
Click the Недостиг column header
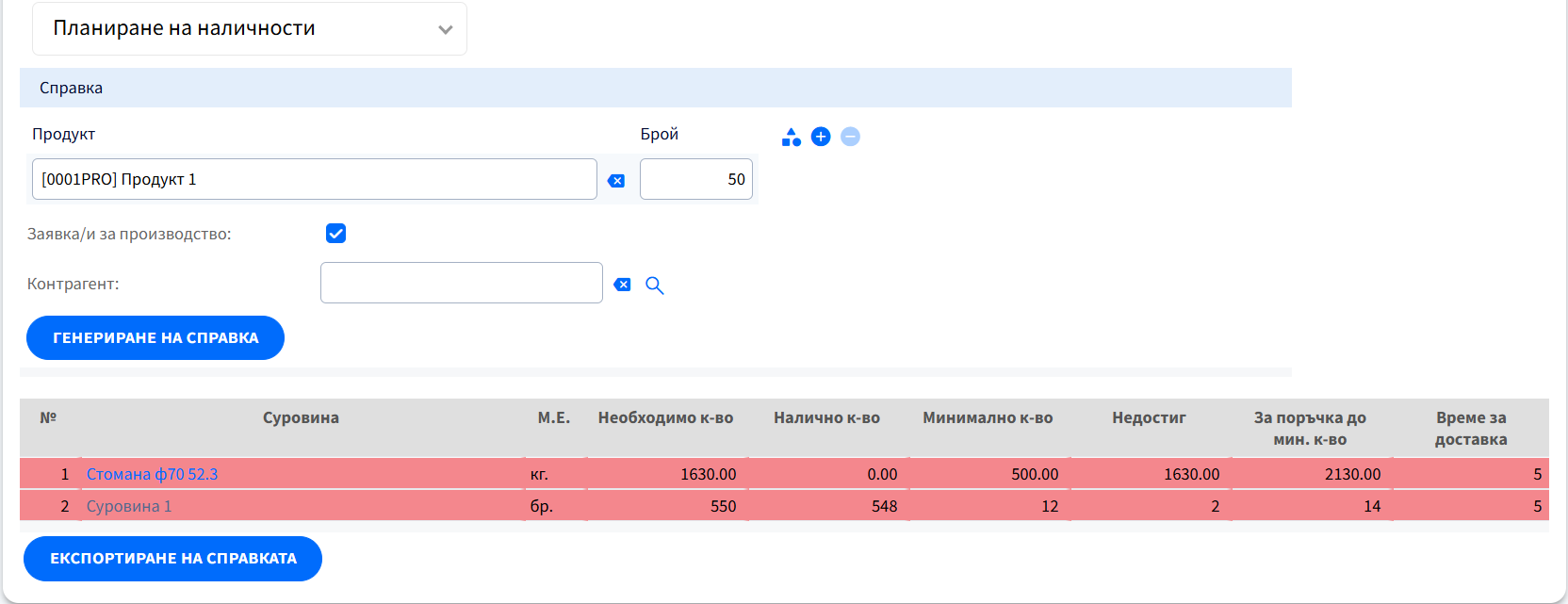click(1149, 417)
